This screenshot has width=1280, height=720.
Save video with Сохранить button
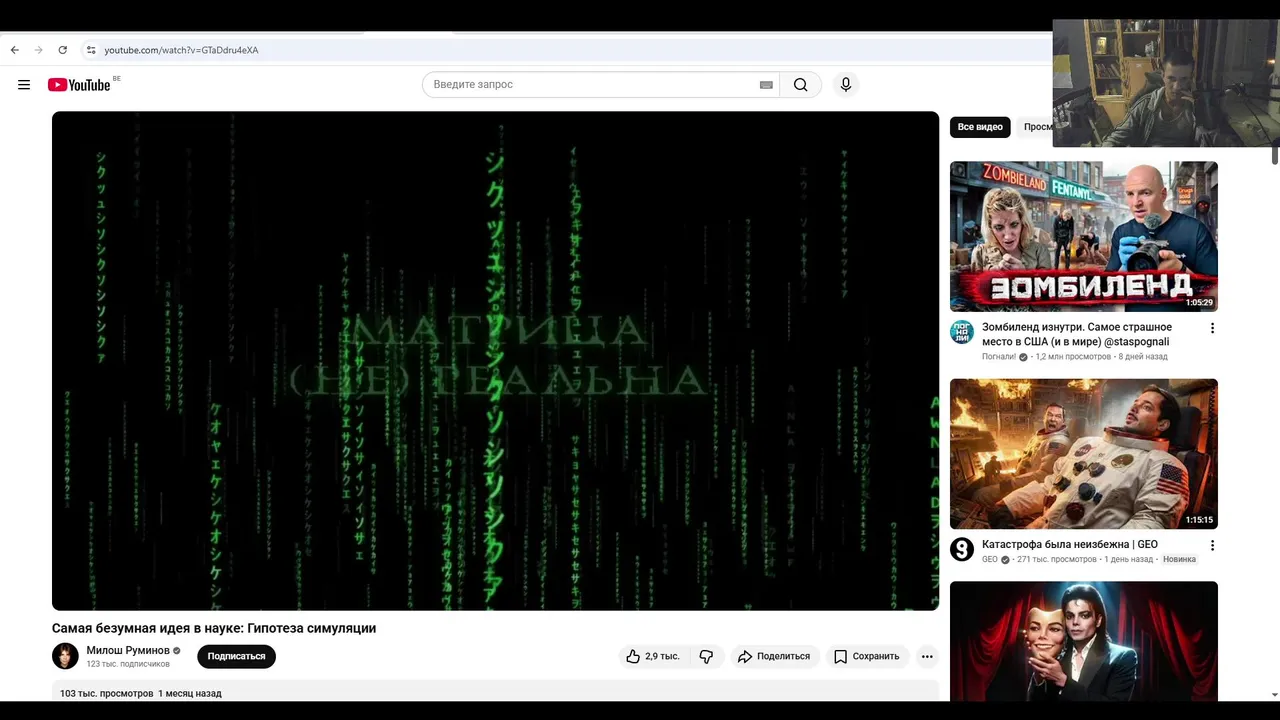(x=867, y=657)
